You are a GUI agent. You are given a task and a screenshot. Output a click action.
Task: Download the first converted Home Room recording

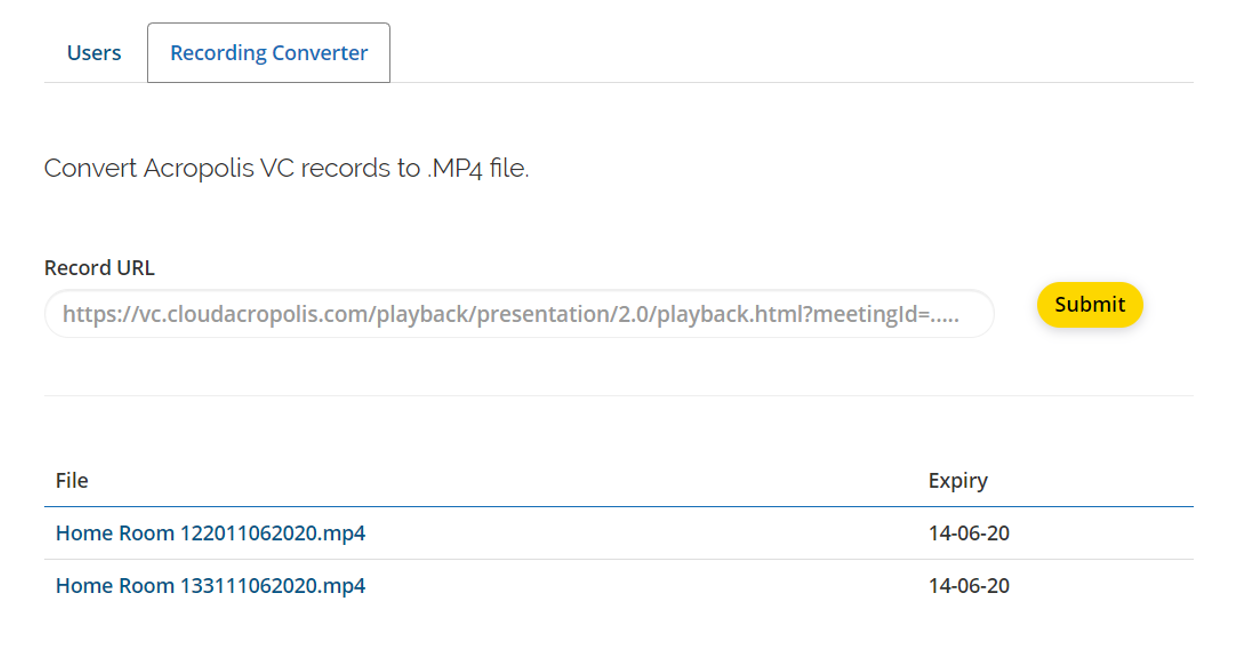[x=210, y=533]
